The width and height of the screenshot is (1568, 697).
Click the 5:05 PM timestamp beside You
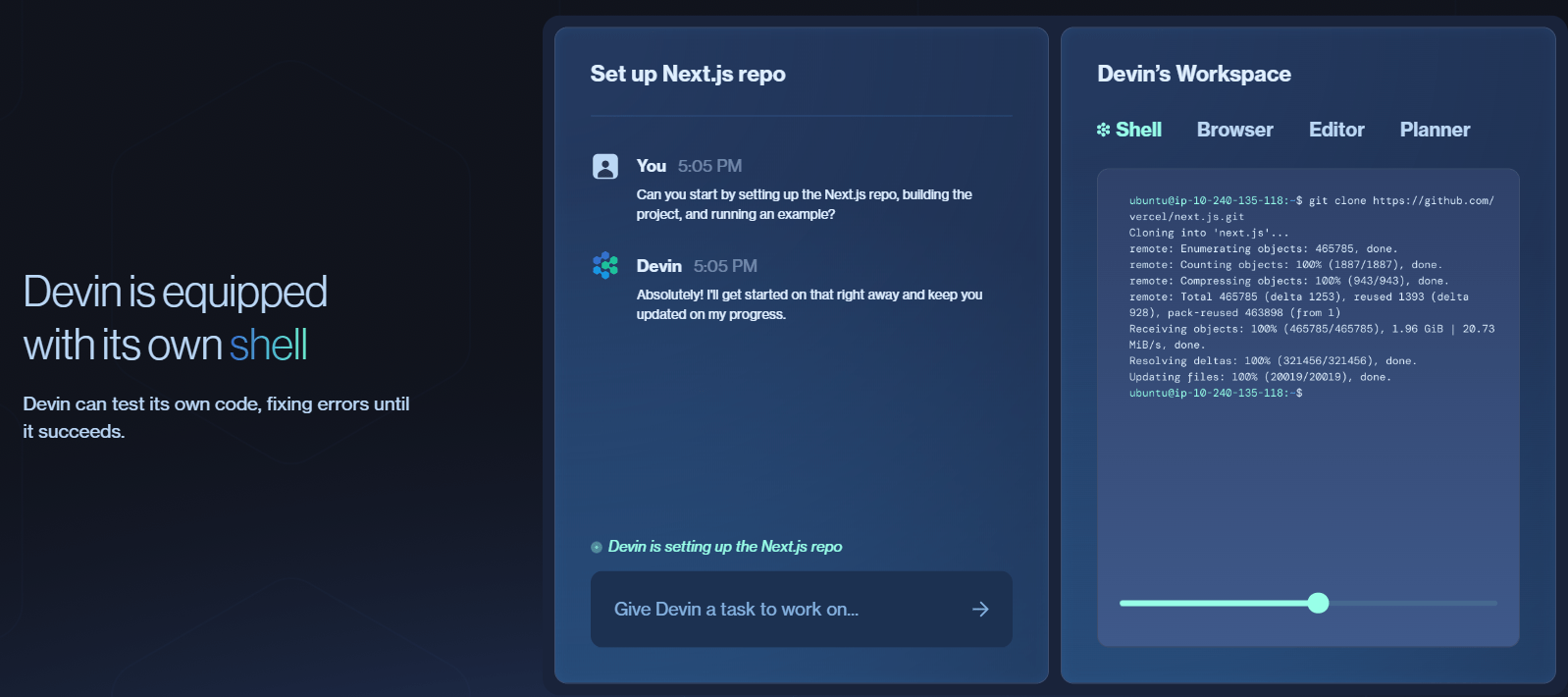pos(709,166)
